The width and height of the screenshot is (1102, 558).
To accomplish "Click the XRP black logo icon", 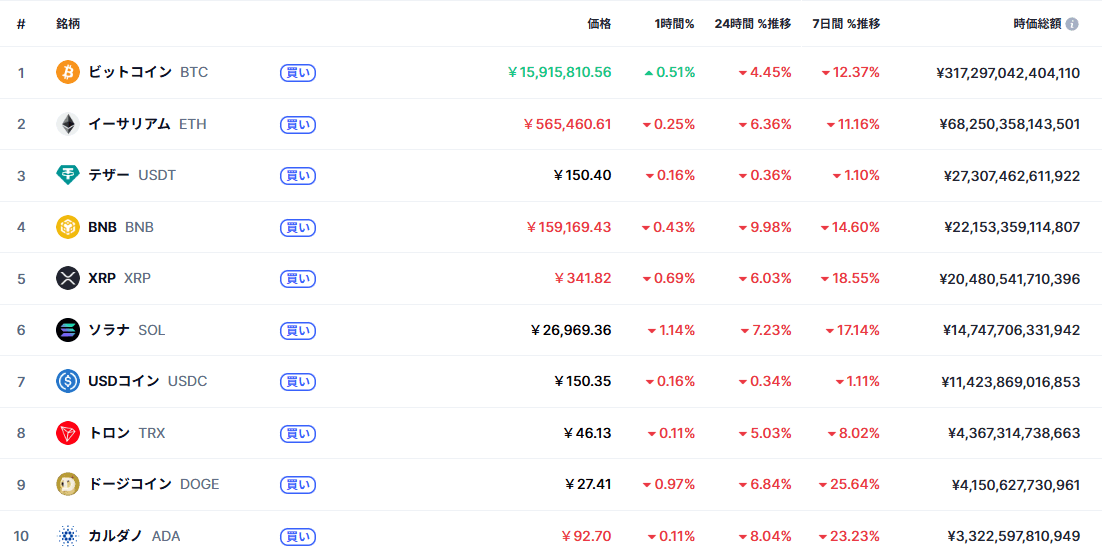I will (x=68, y=279).
